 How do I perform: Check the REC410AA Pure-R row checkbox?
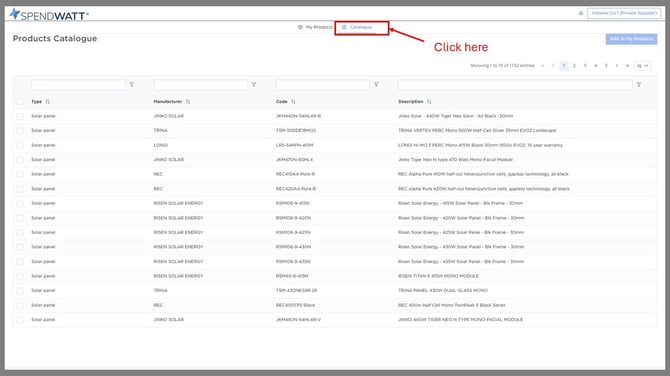(20, 174)
